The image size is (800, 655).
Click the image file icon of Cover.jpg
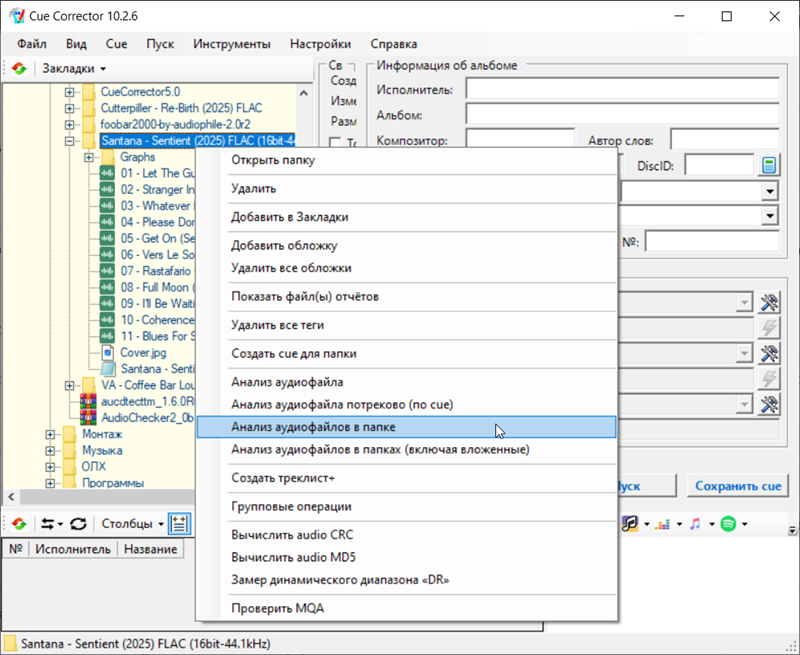pos(108,352)
